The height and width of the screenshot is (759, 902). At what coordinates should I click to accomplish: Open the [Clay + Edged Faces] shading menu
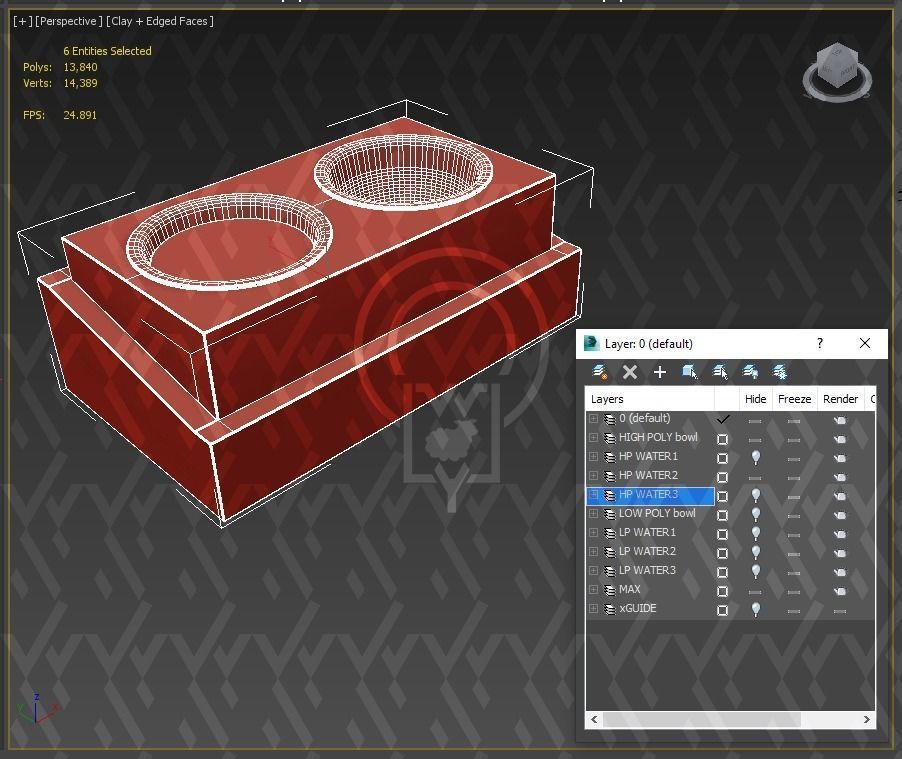coord(159,21)
